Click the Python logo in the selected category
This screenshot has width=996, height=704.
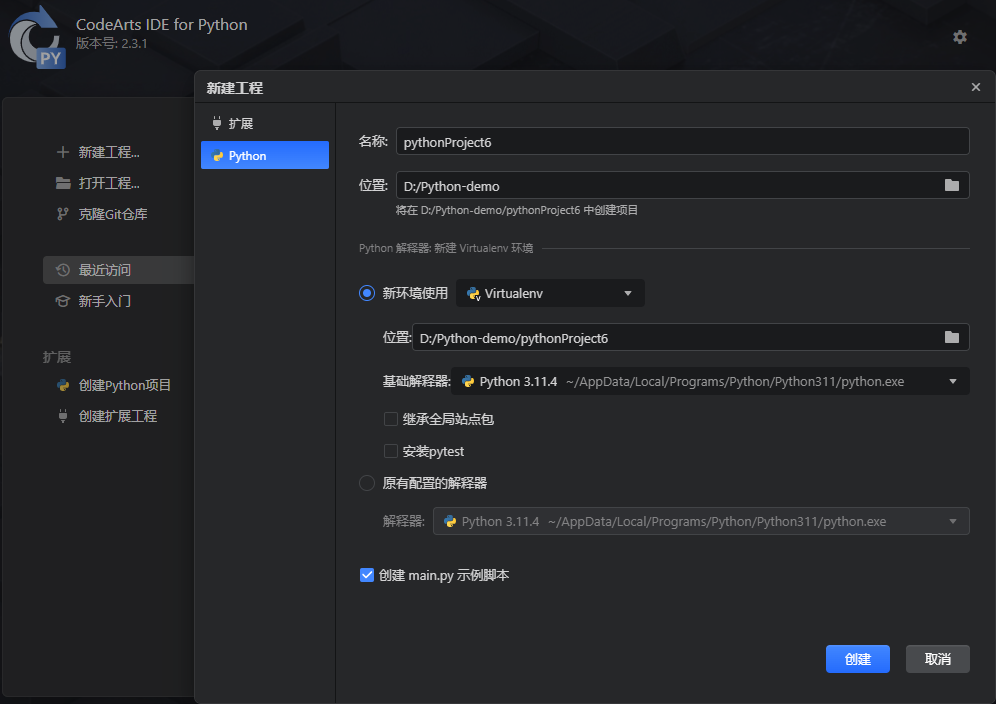pos(218,156)
